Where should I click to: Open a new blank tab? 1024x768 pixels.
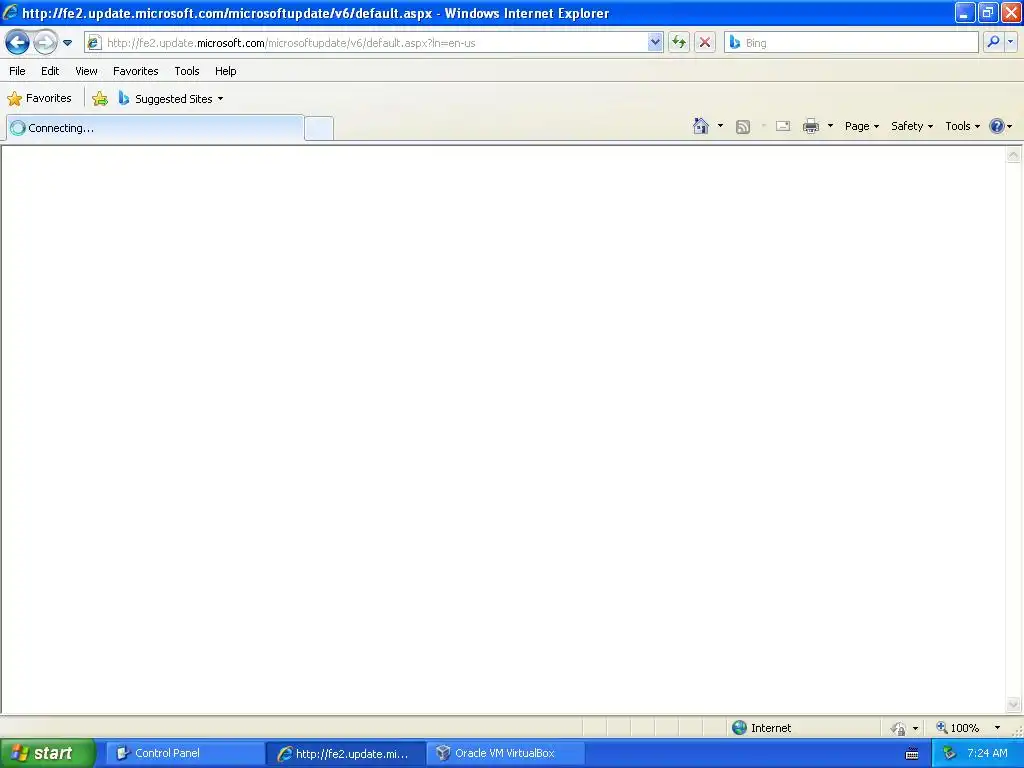(319, 128)
